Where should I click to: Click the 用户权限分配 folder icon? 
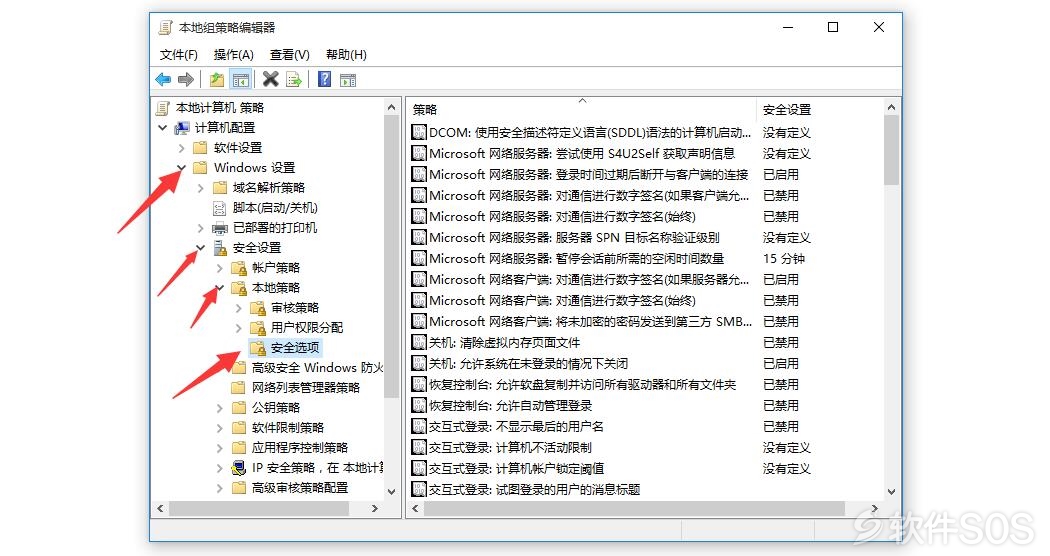coord(258,328)
